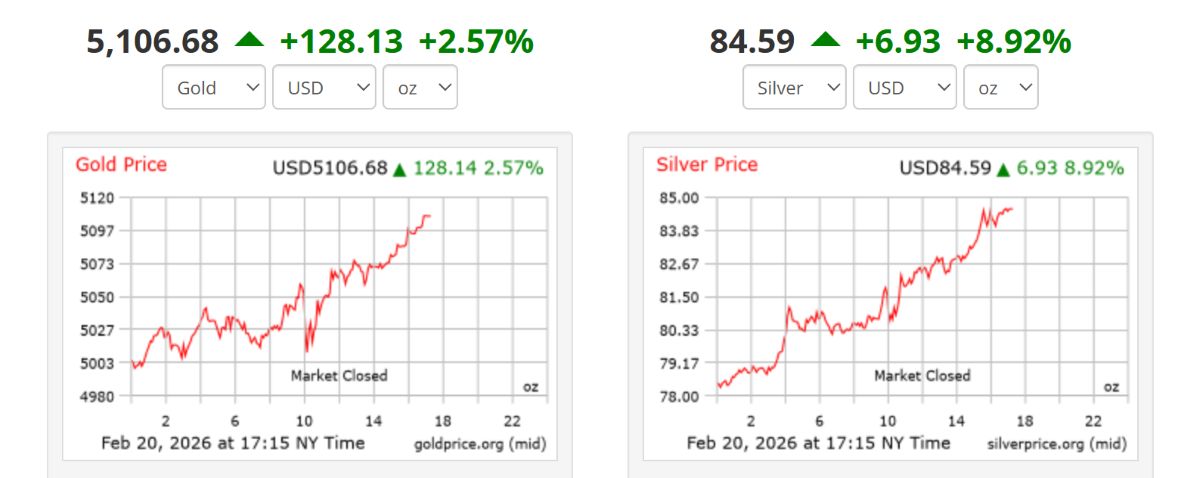This screenshot has width=1200, height=478.
Task: Click the small green triangle in gold chart header
Action: (x=399, y=169)
